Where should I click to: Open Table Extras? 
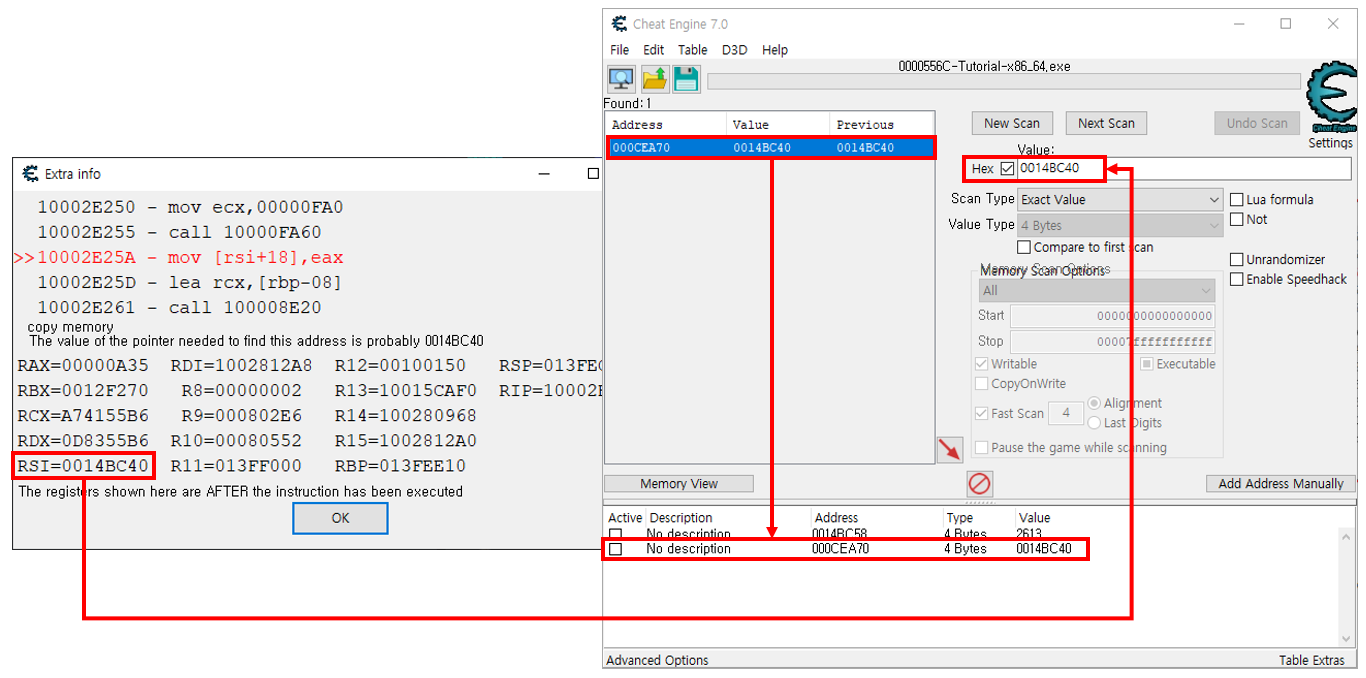click(x=1312, y=660)
